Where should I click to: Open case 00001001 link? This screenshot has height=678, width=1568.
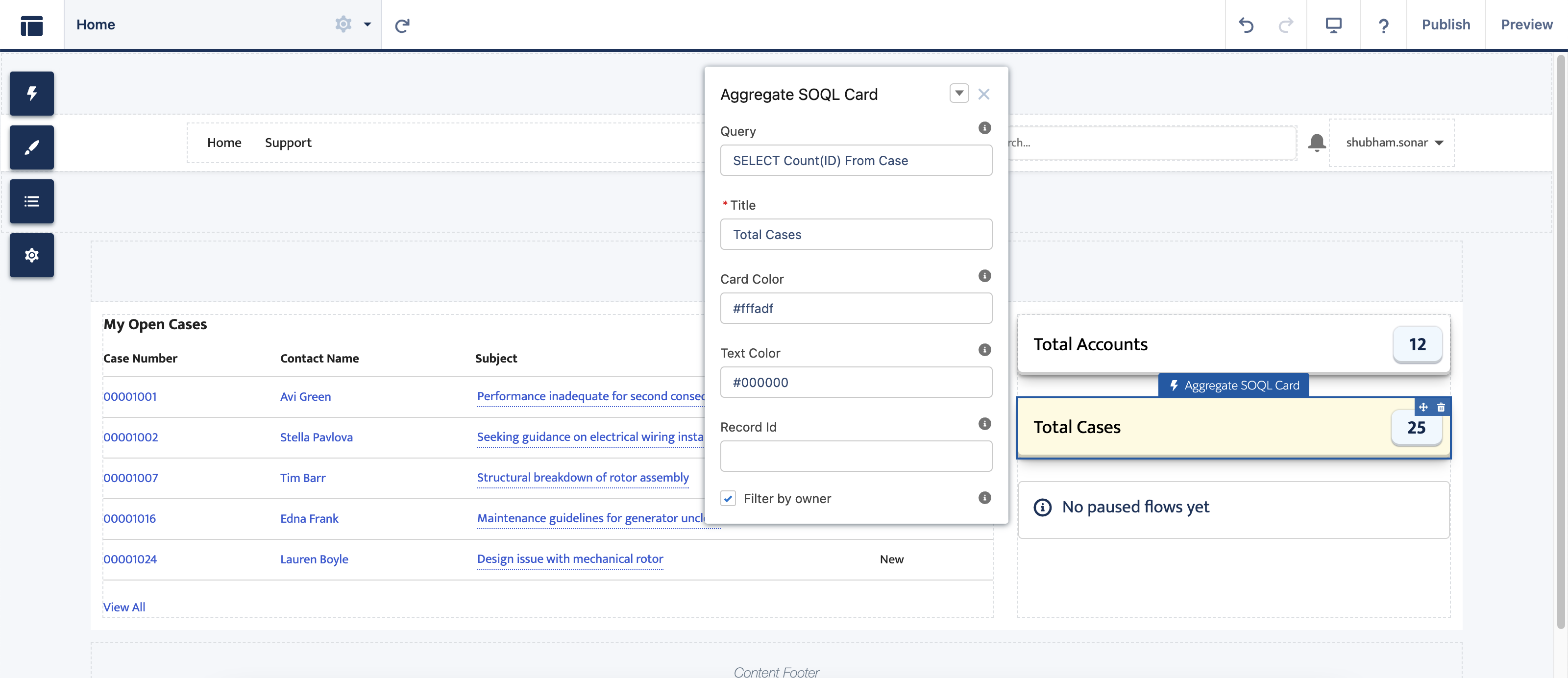pos(130,396)
